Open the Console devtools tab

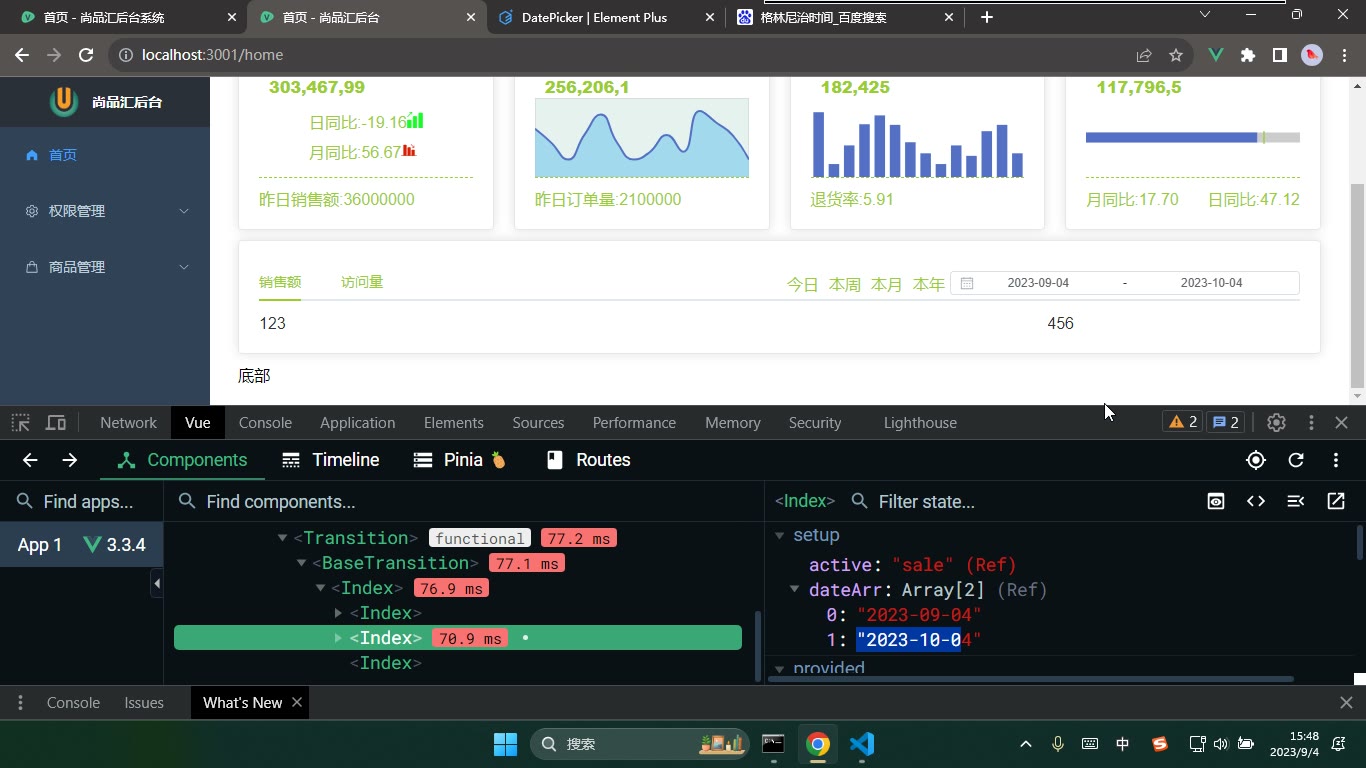tap(265, 423)
